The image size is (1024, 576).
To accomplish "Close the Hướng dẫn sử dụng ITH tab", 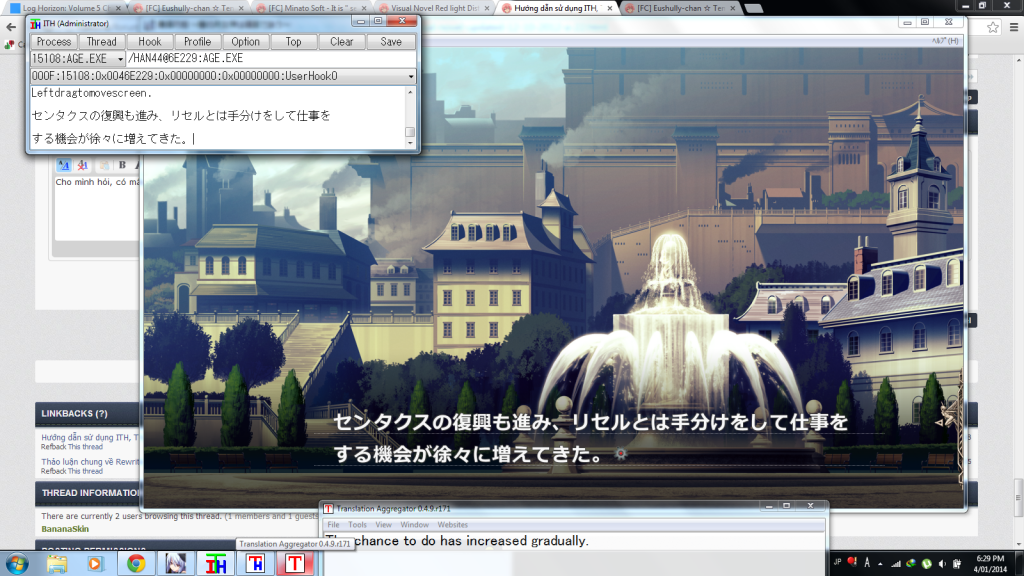I will point(609,8).
